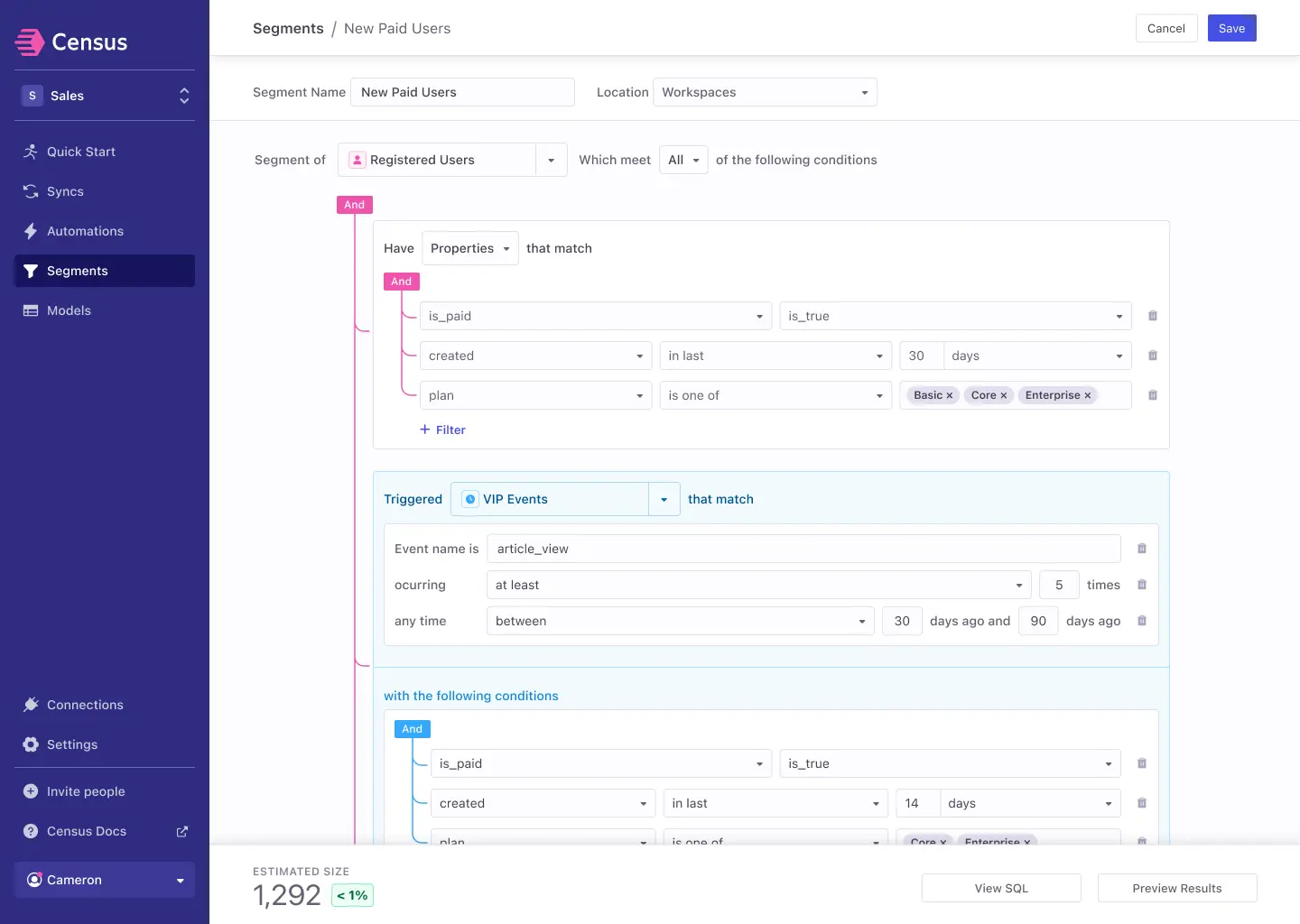Open Connections from the sidebar
This screenshot has width=1300, height=924.
pos(85,705)
